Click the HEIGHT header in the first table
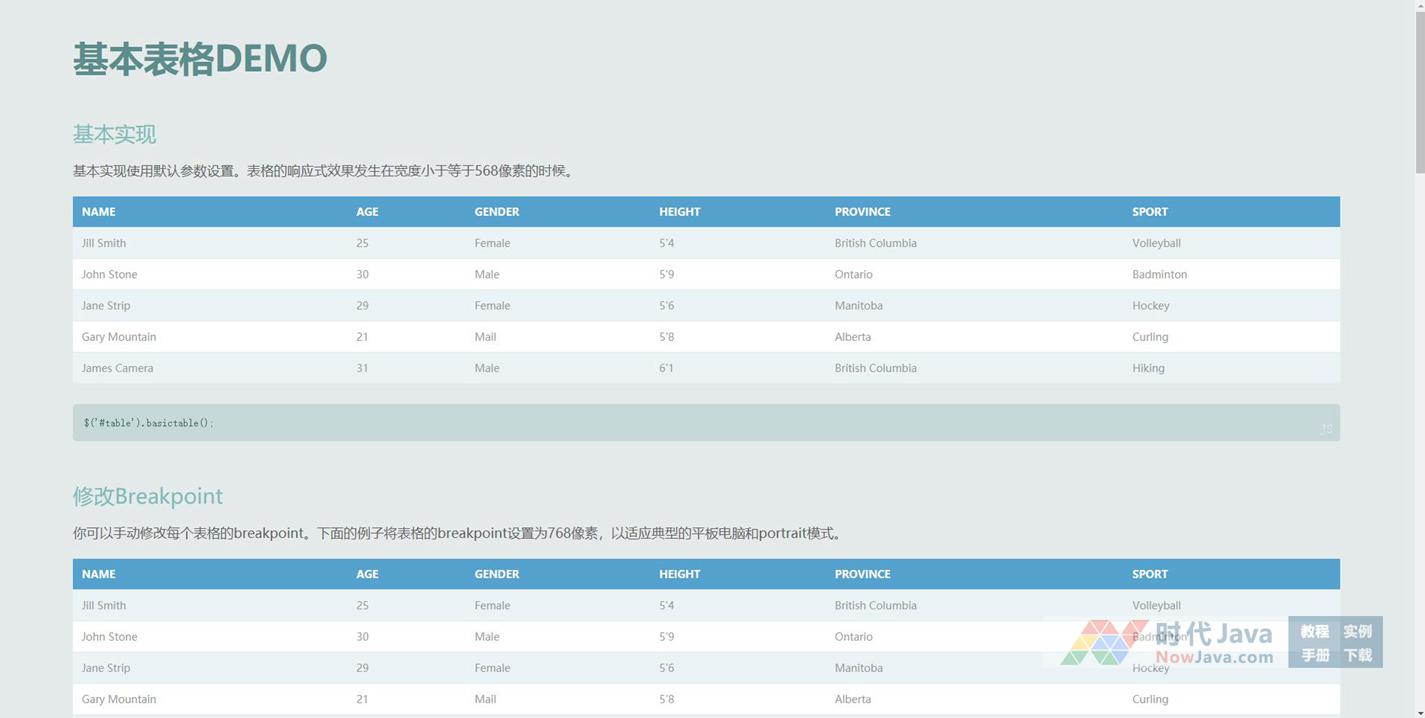Viewport: 1425px width, 718px height. pyautogui.click(x=679, y=212)
